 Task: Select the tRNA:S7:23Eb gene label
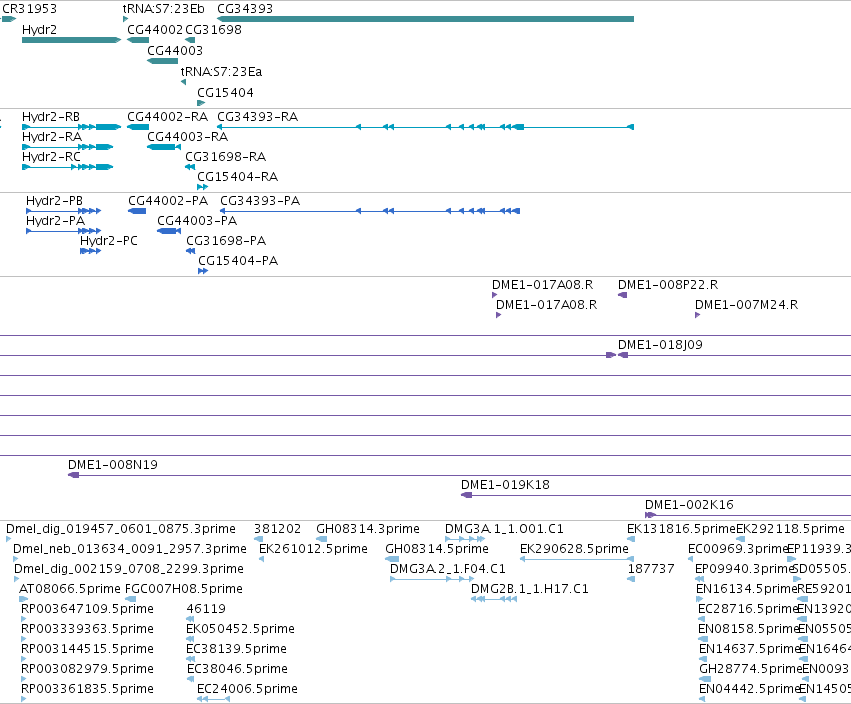coord(163,9)
